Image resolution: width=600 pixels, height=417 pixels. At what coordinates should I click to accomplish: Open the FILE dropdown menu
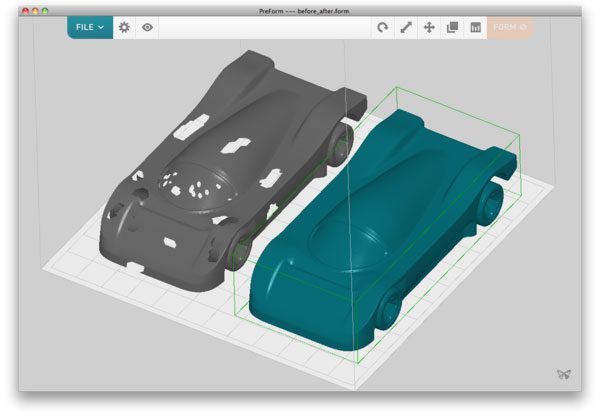click(90, 27)
